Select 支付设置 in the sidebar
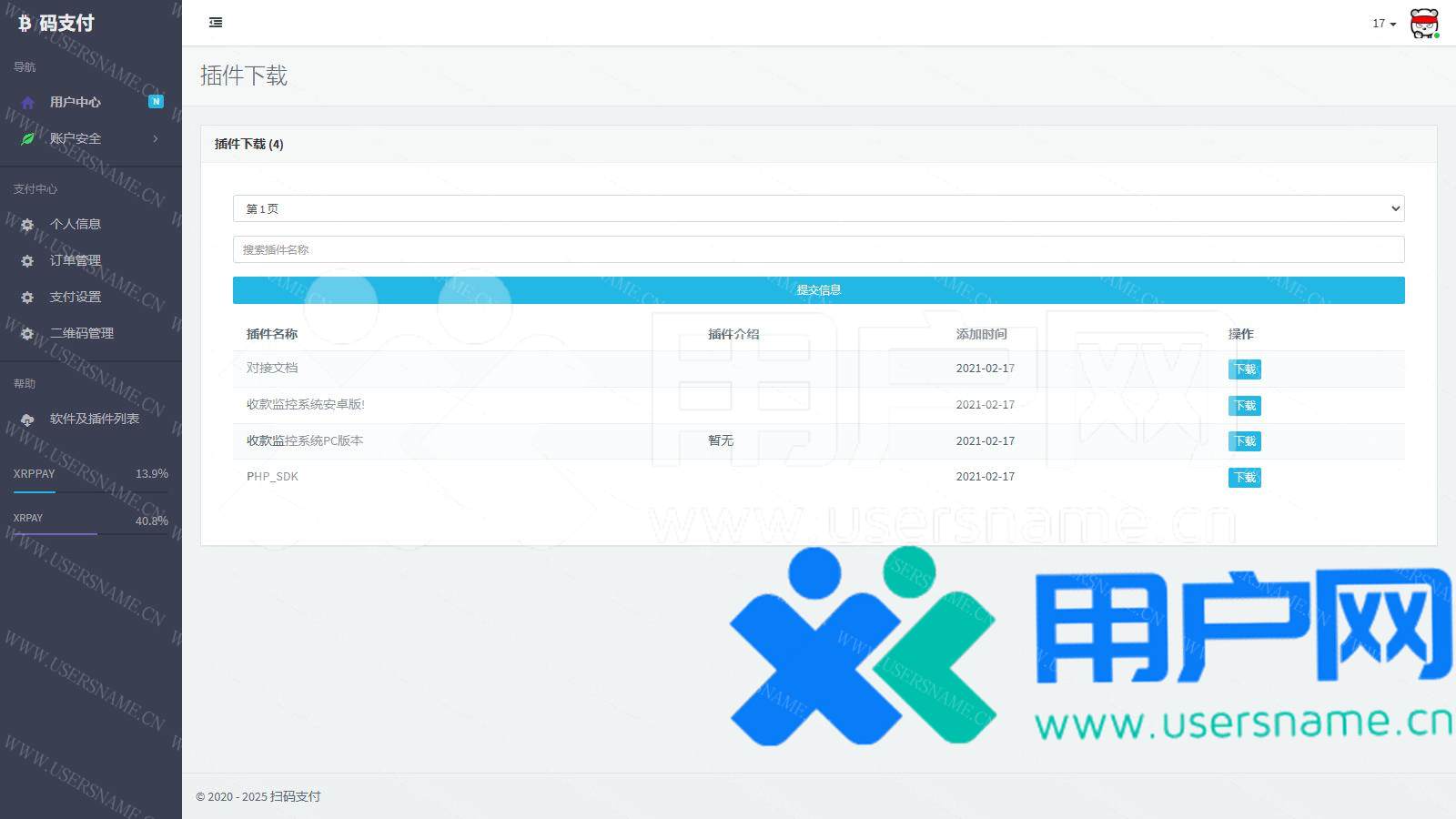1456x819 pixels. point(76,297)
